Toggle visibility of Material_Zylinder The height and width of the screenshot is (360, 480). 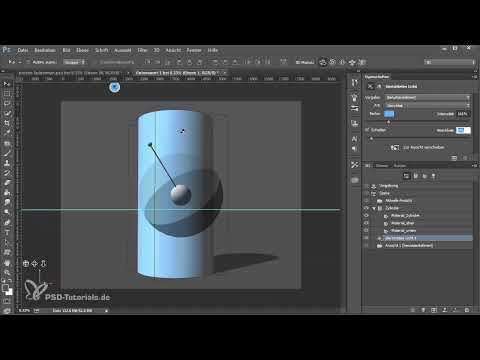click(x=367, y=216)
